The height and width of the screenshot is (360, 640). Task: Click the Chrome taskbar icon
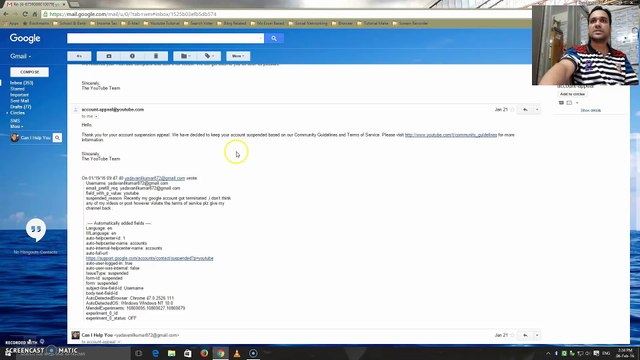(220, 353)
